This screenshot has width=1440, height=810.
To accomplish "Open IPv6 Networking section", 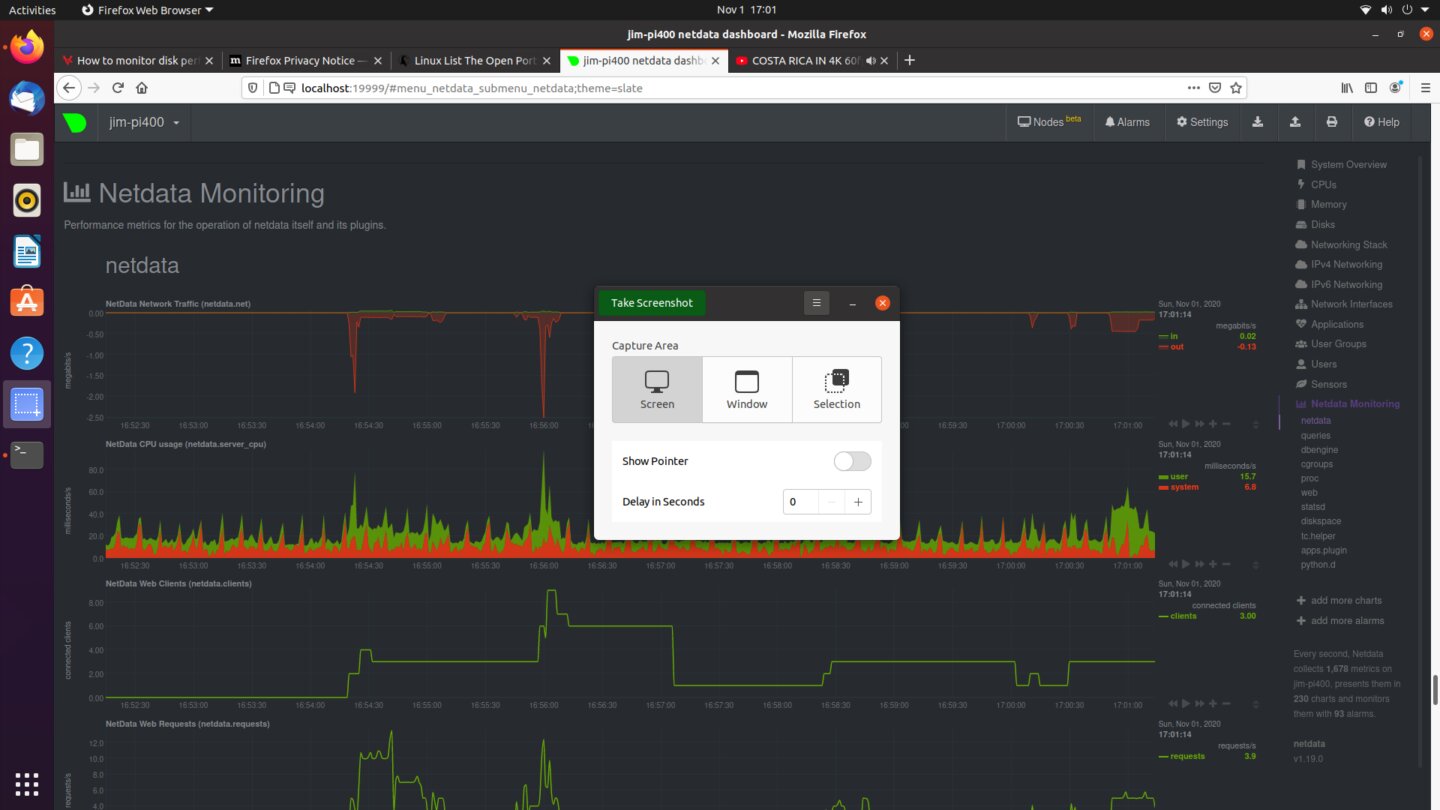I will tap(1338, 285).
